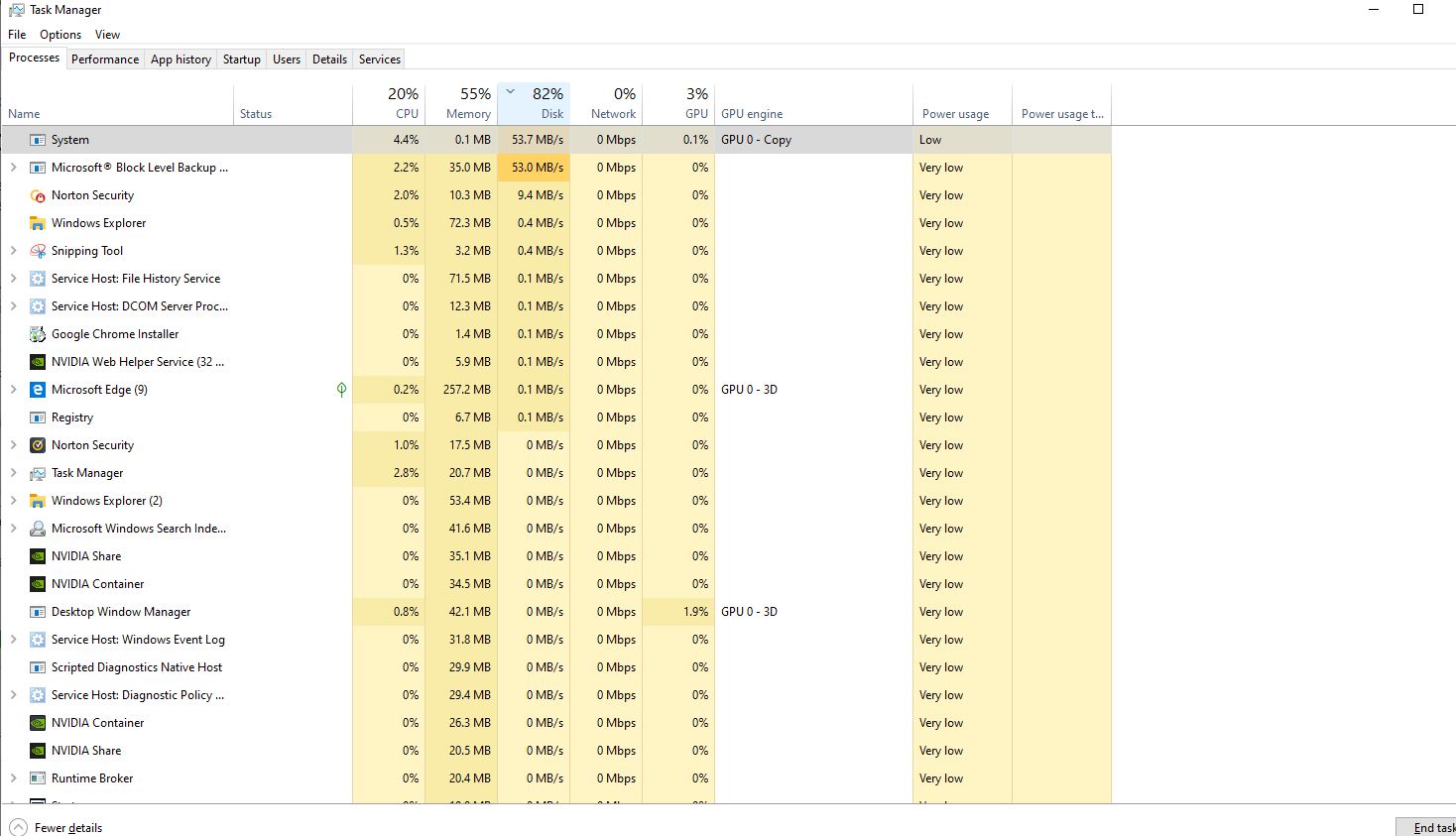Click Fewer details to collapse view

pos(57,827)
